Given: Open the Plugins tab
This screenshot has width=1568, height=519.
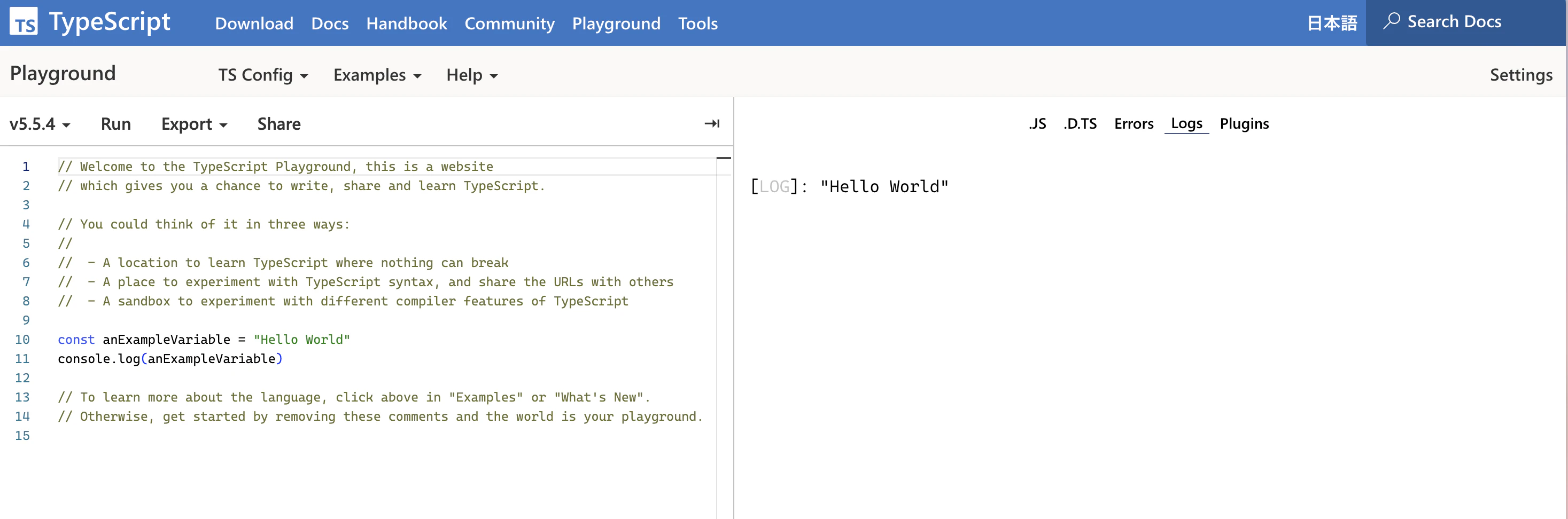Looking at the screenshot, I should (1244, 123).
